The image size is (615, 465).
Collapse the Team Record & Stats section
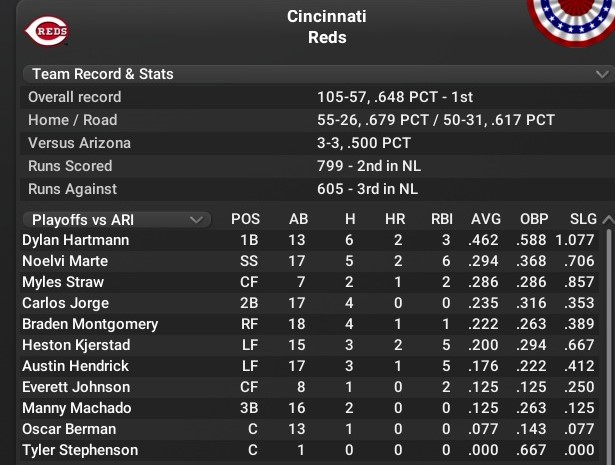click(601, 74)
